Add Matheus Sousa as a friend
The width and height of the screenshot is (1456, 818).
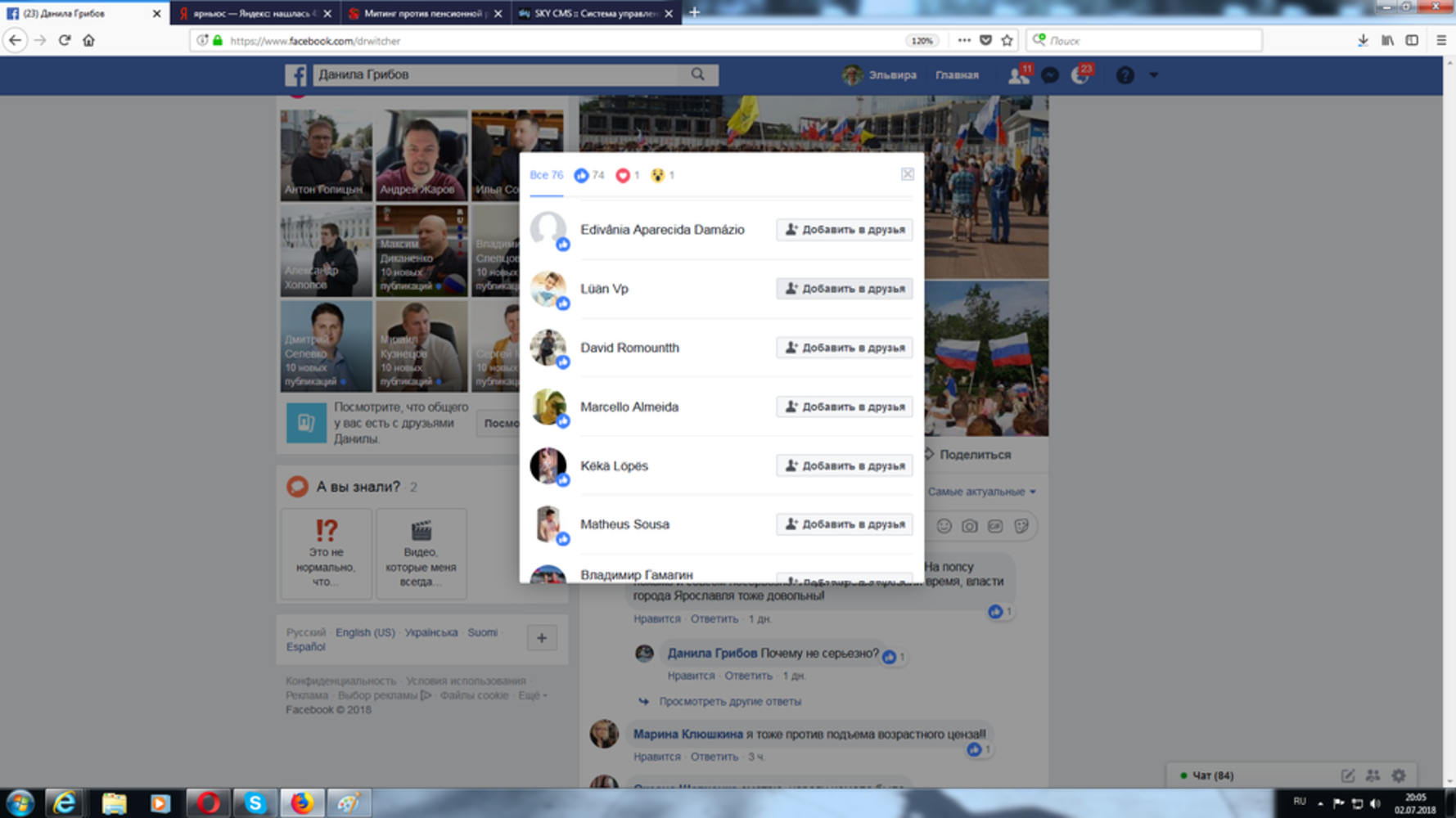(x=845, y=524)
